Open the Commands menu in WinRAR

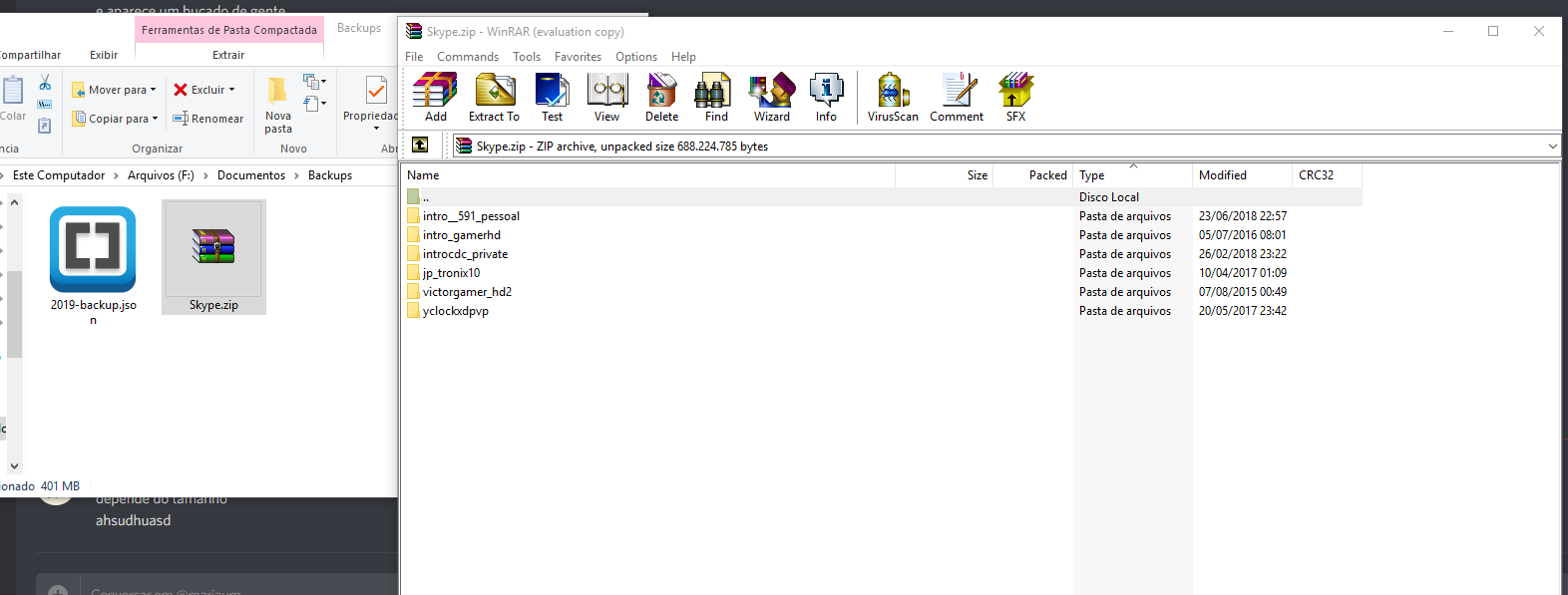[x=468, y=57]
